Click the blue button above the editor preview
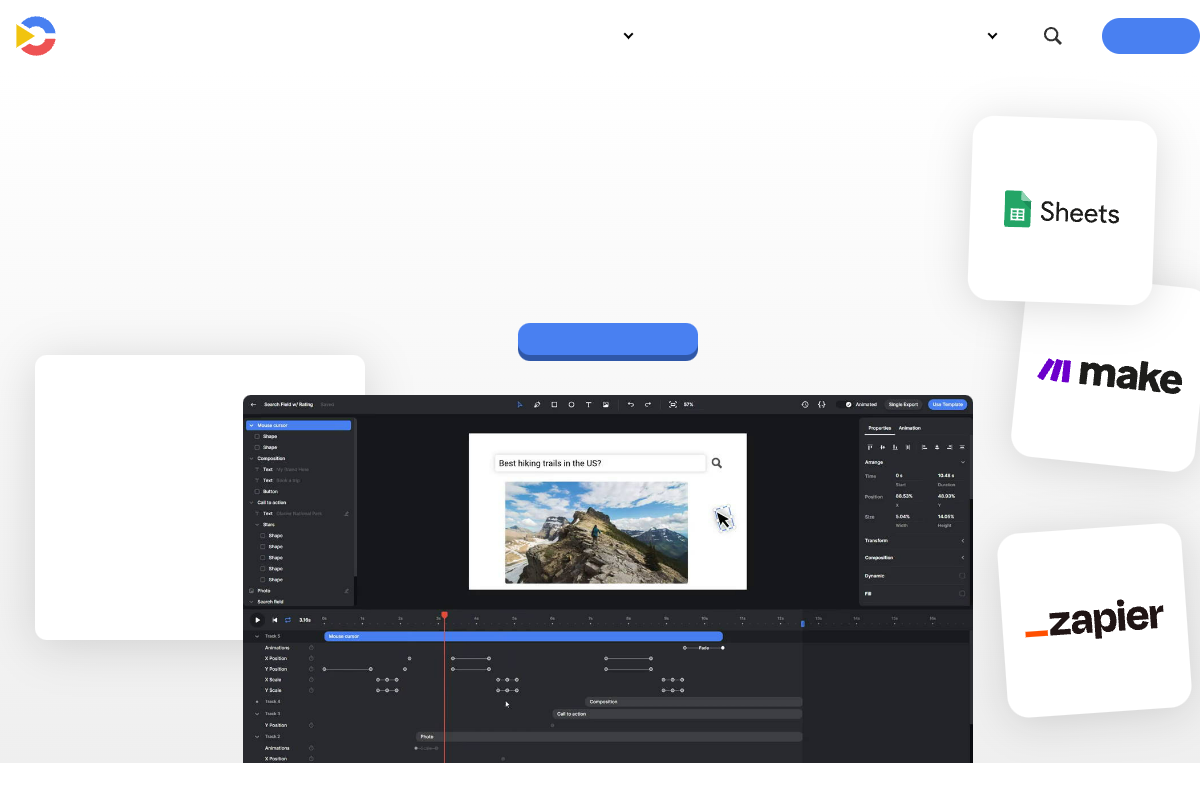The image size is (1200, 800). (x=608, y=341)
